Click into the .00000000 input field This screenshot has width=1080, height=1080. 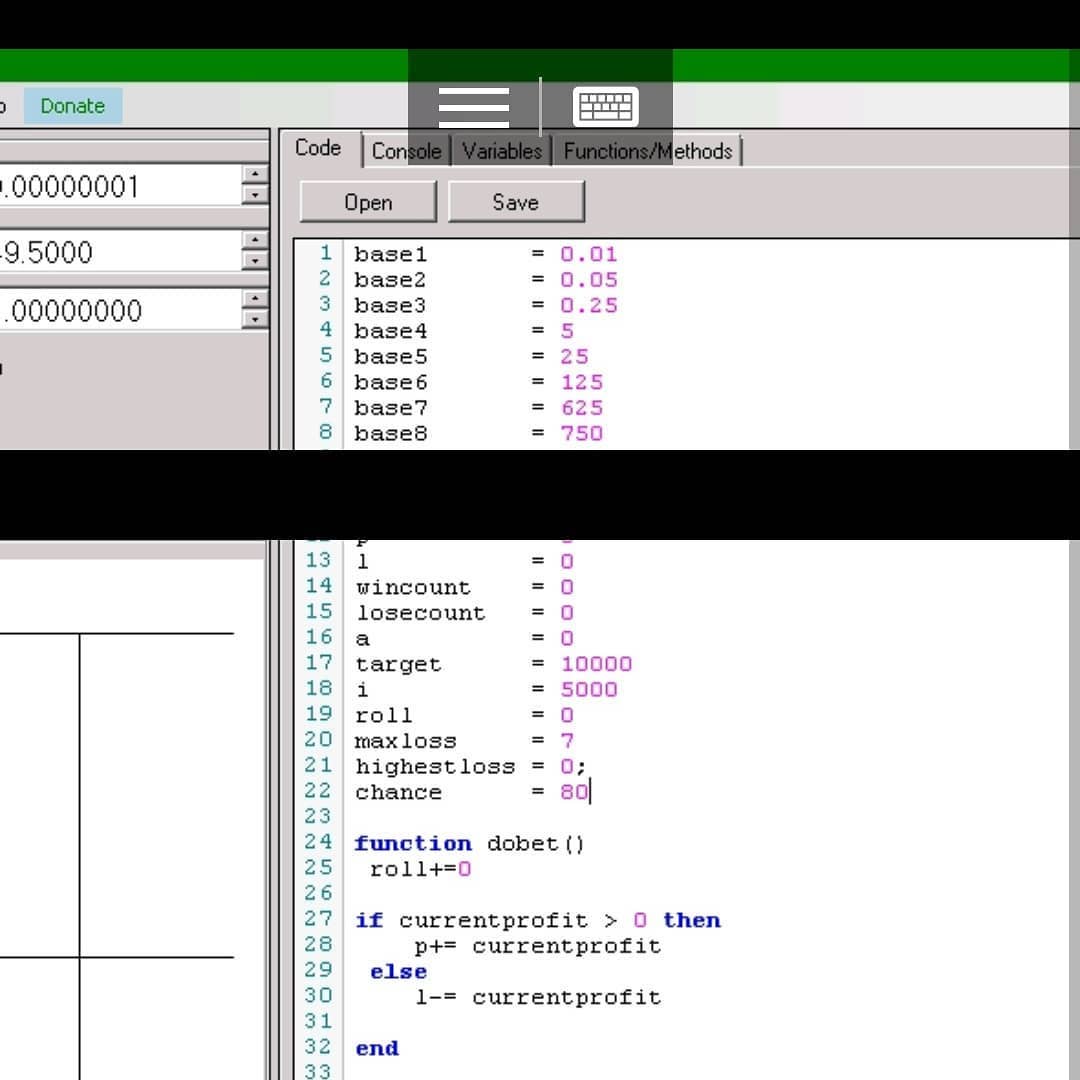pos(121,310)
